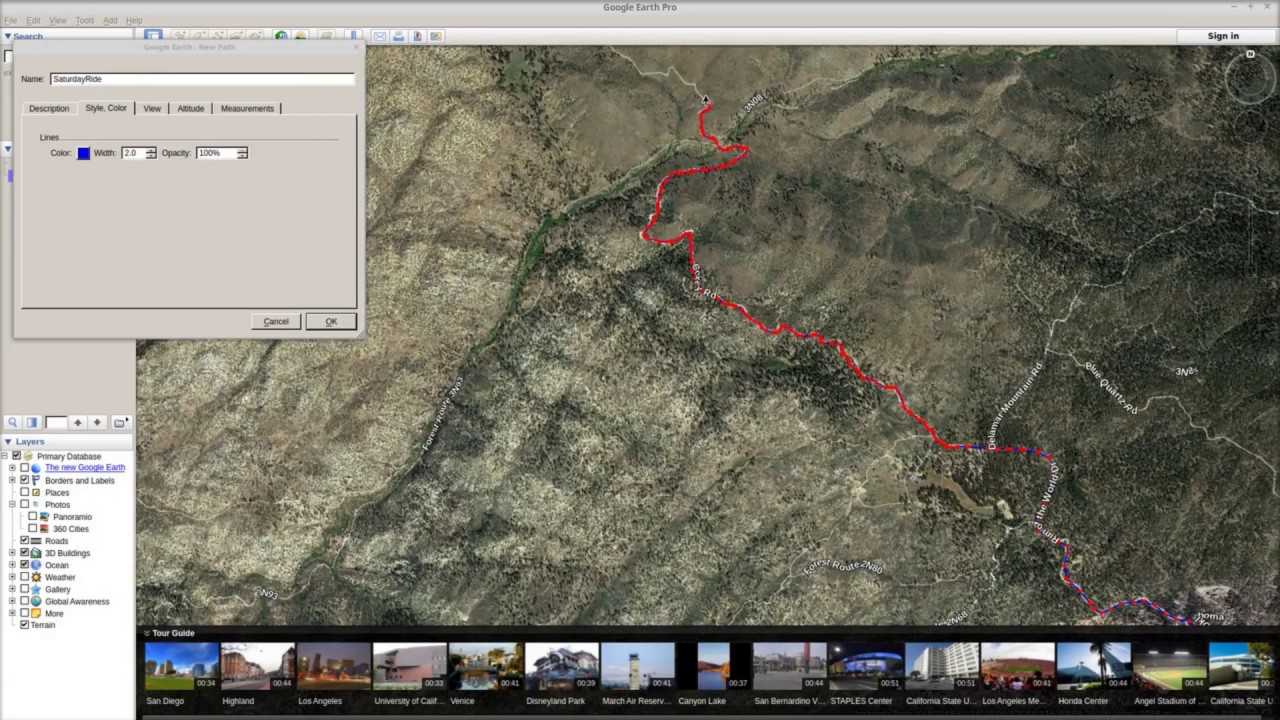Switch to the View tab
The image size is (1280, 720).
click(152, 108)
